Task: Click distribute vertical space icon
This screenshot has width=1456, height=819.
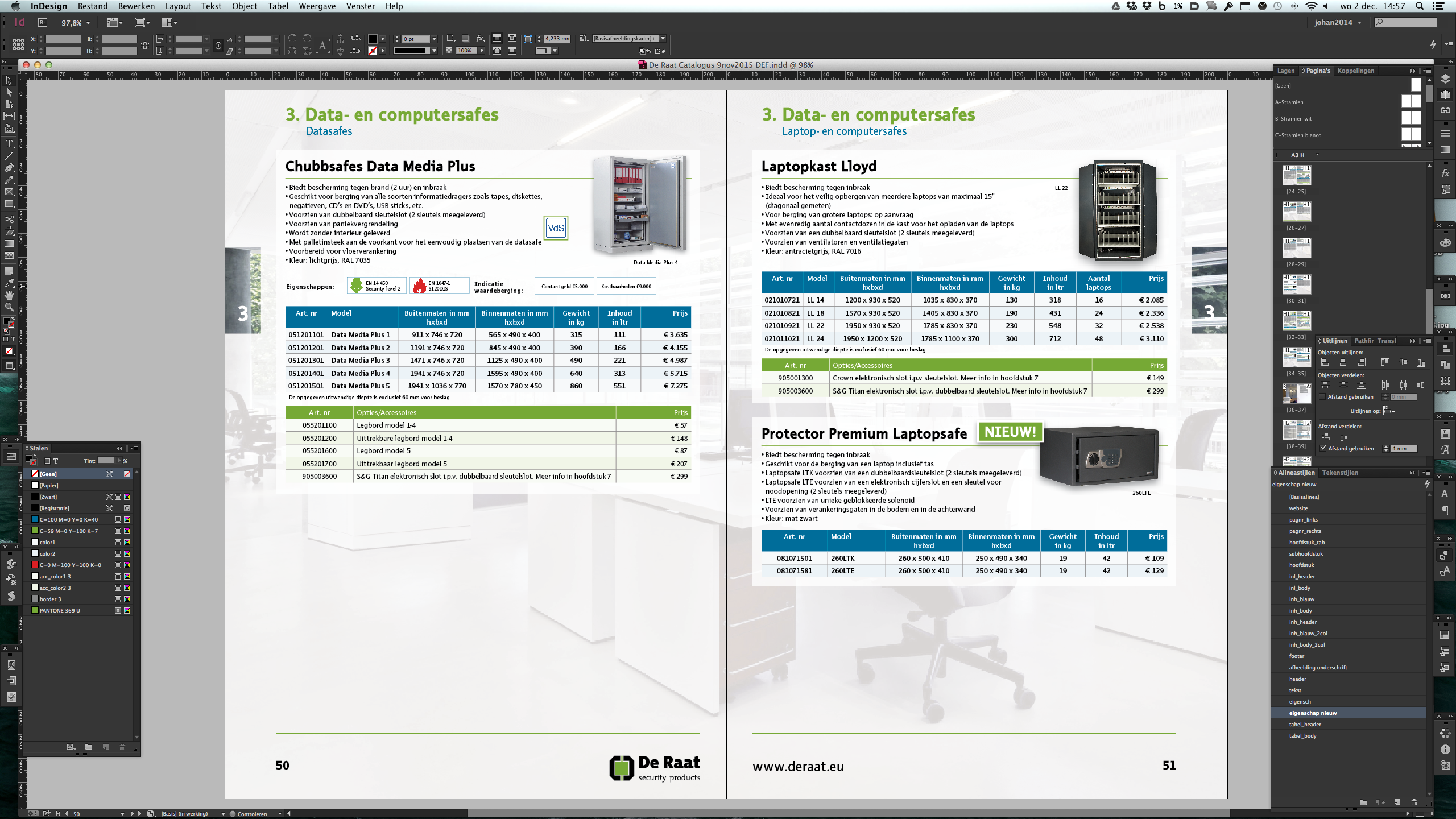Action: coord(1325,437)
